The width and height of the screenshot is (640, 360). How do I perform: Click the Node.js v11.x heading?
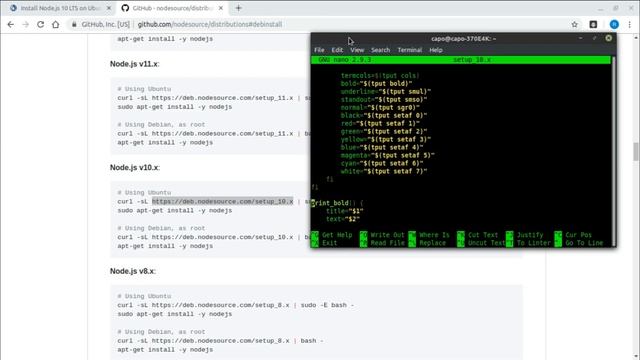click(134, 64)
